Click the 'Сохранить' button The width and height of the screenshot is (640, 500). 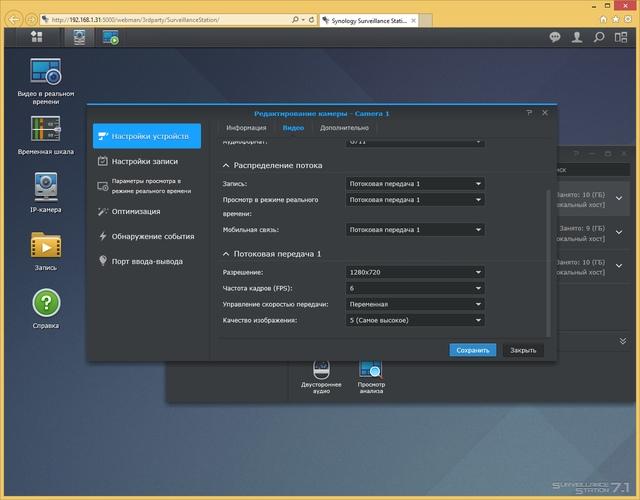tap(473, 350)
